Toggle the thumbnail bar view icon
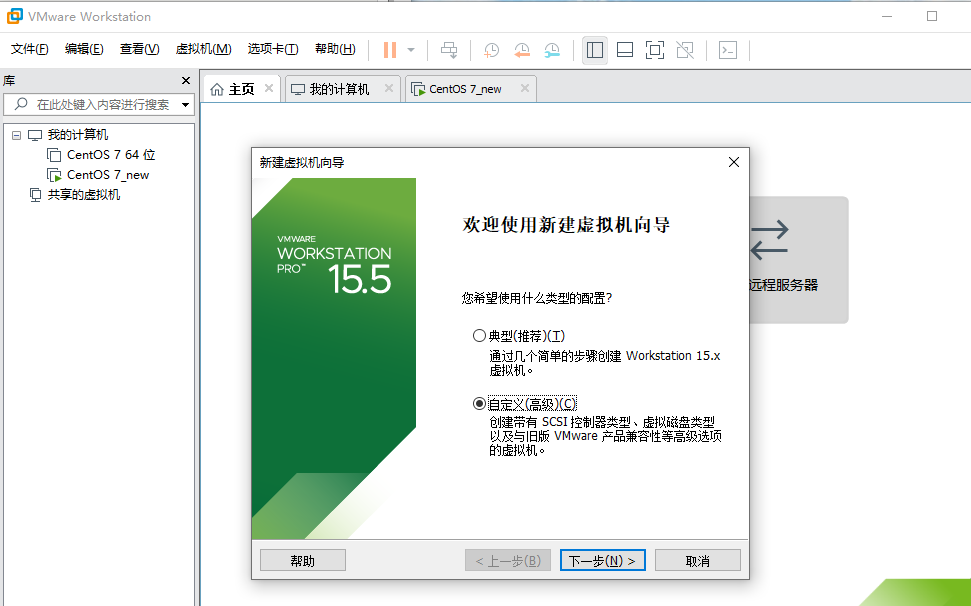Image resolution: width=971 pixels, height=606 pixels. 625,50
